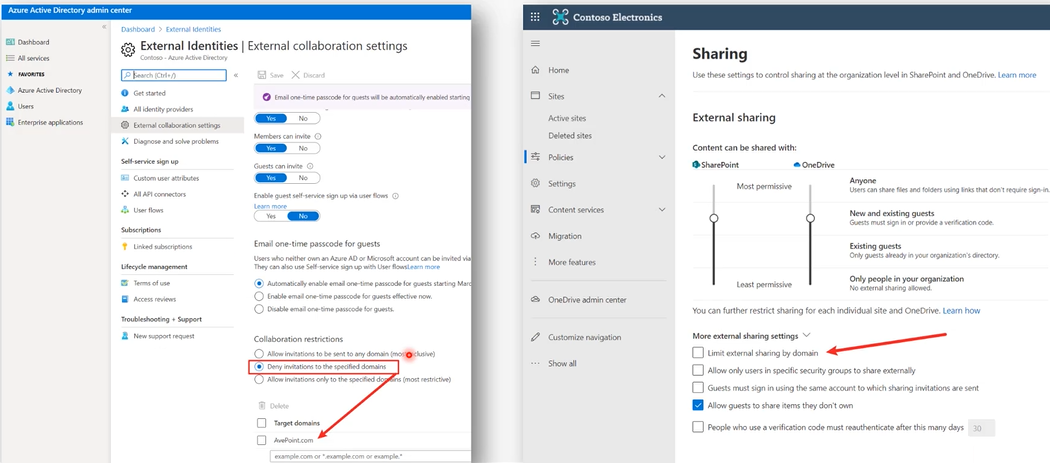Expand the Policies section chevron
This screenshot has height=463, width=1050.
pos(662,157)
